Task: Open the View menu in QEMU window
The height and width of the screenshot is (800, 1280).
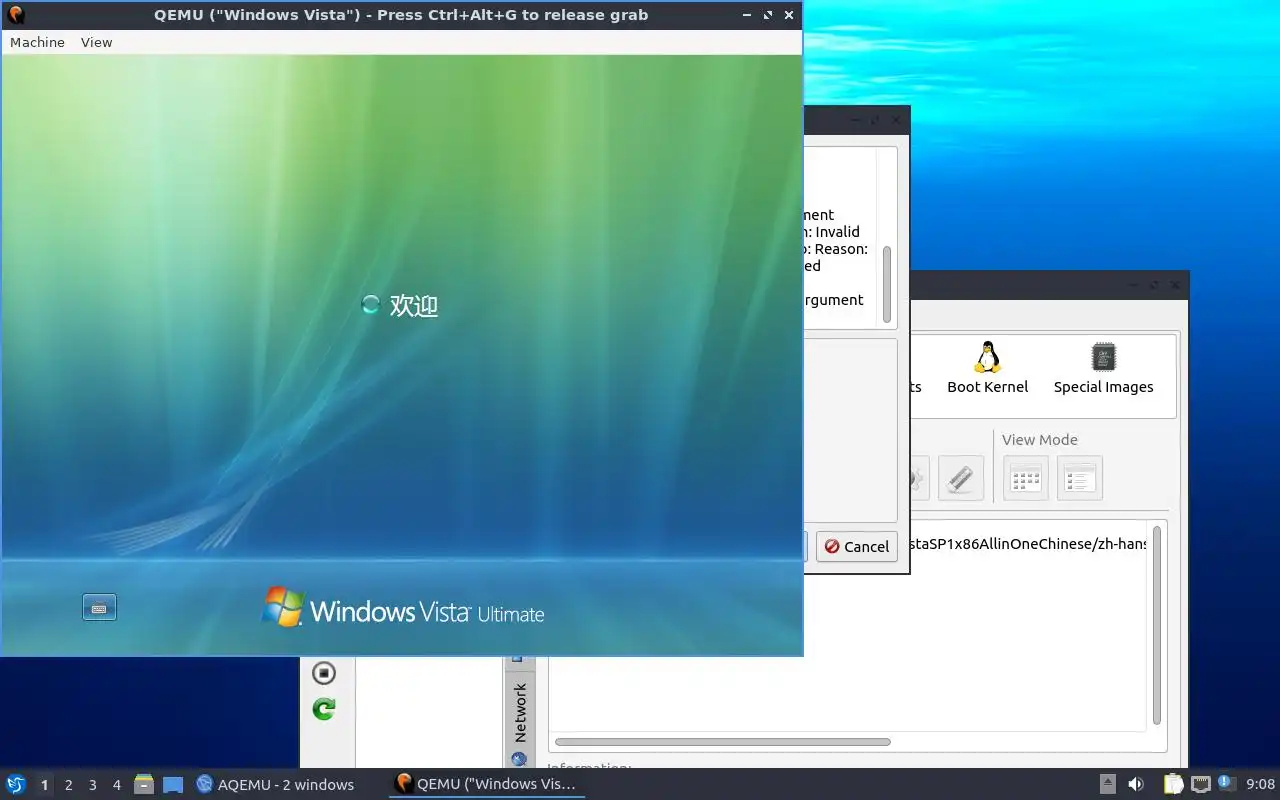Action: (96, 42)
